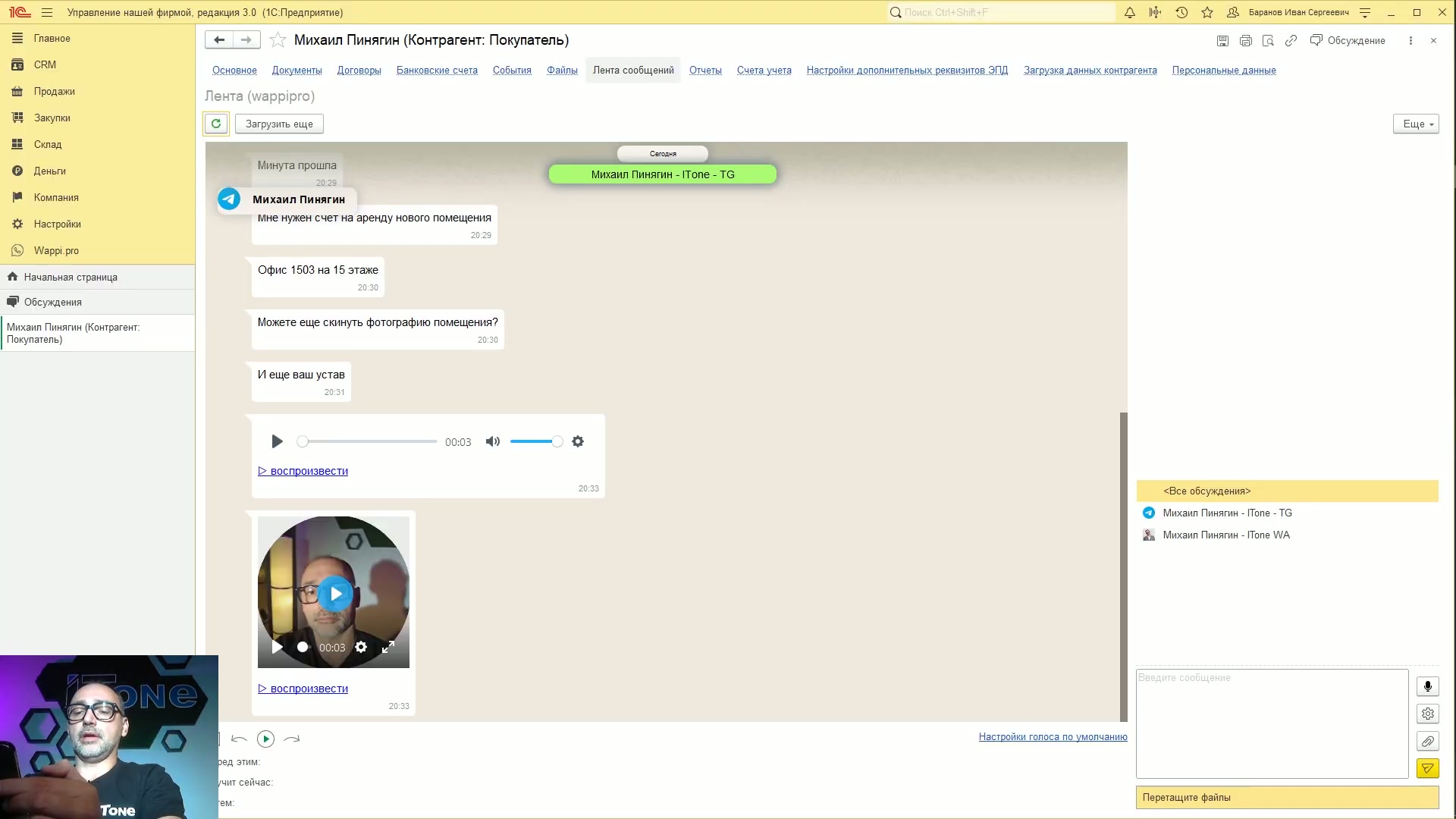Click Обсуждение button in header

point(1348,41)
